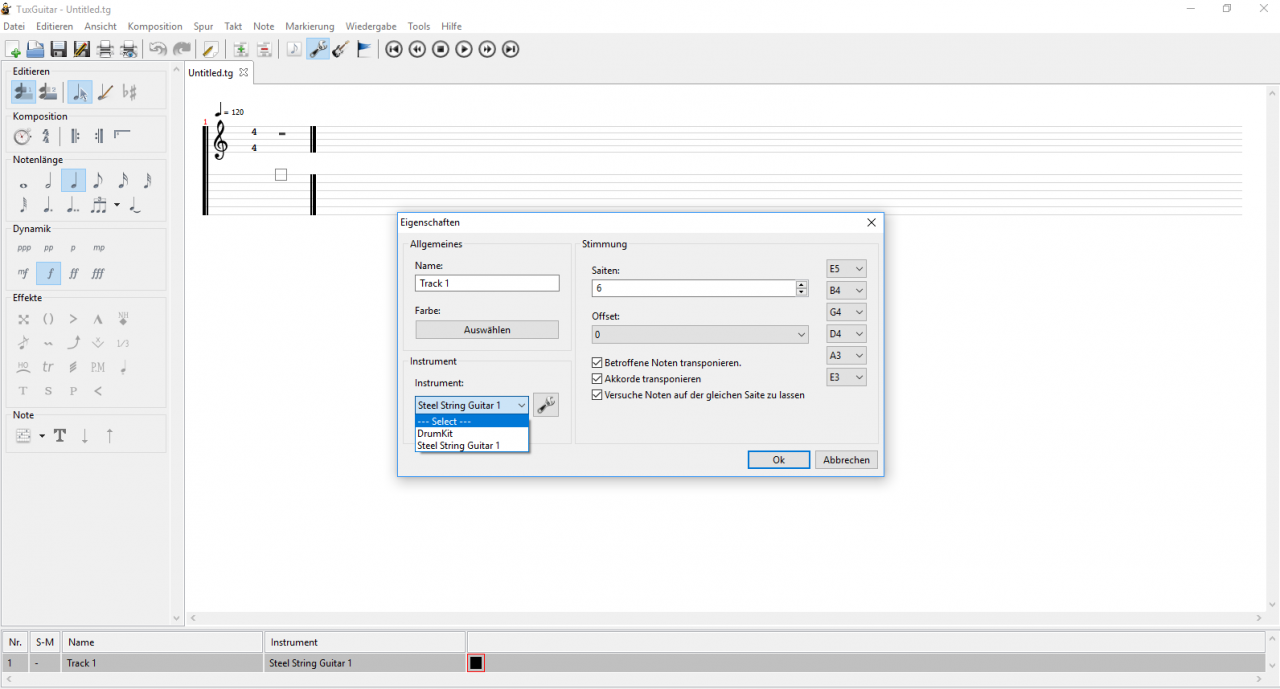Toggle the tied note icon

(x=135, y=205)
